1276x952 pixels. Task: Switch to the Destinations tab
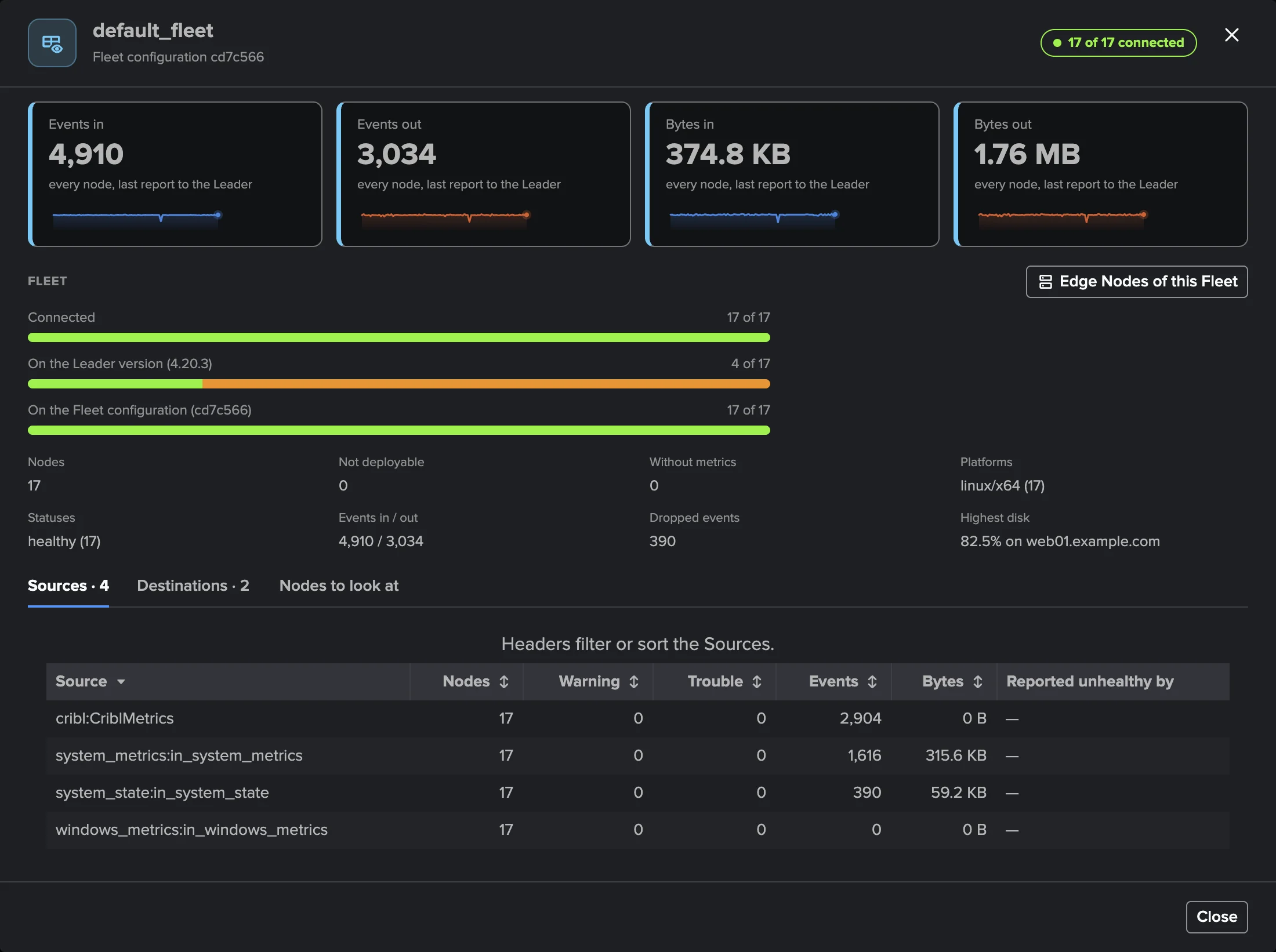click(x=193, y=586)
